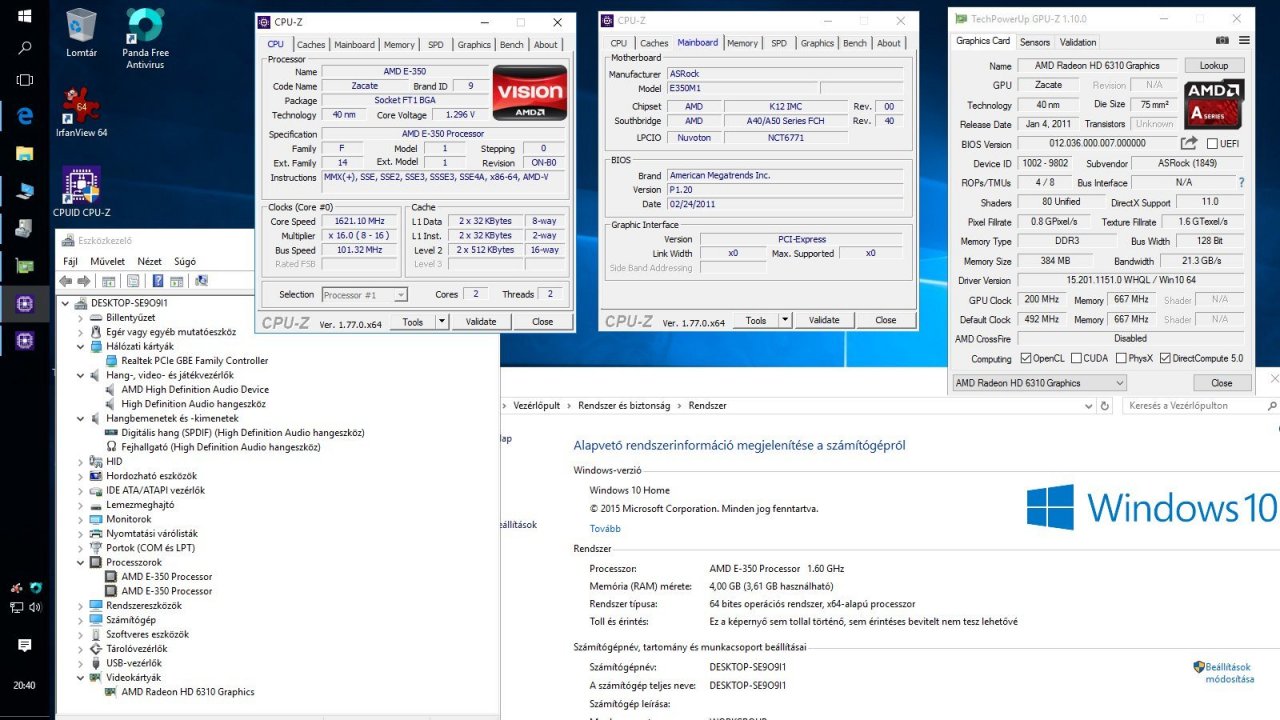Open taskbar search magnifier
Image resolution: width=1280 pixels, height=720 pixels.
[24, 47]
